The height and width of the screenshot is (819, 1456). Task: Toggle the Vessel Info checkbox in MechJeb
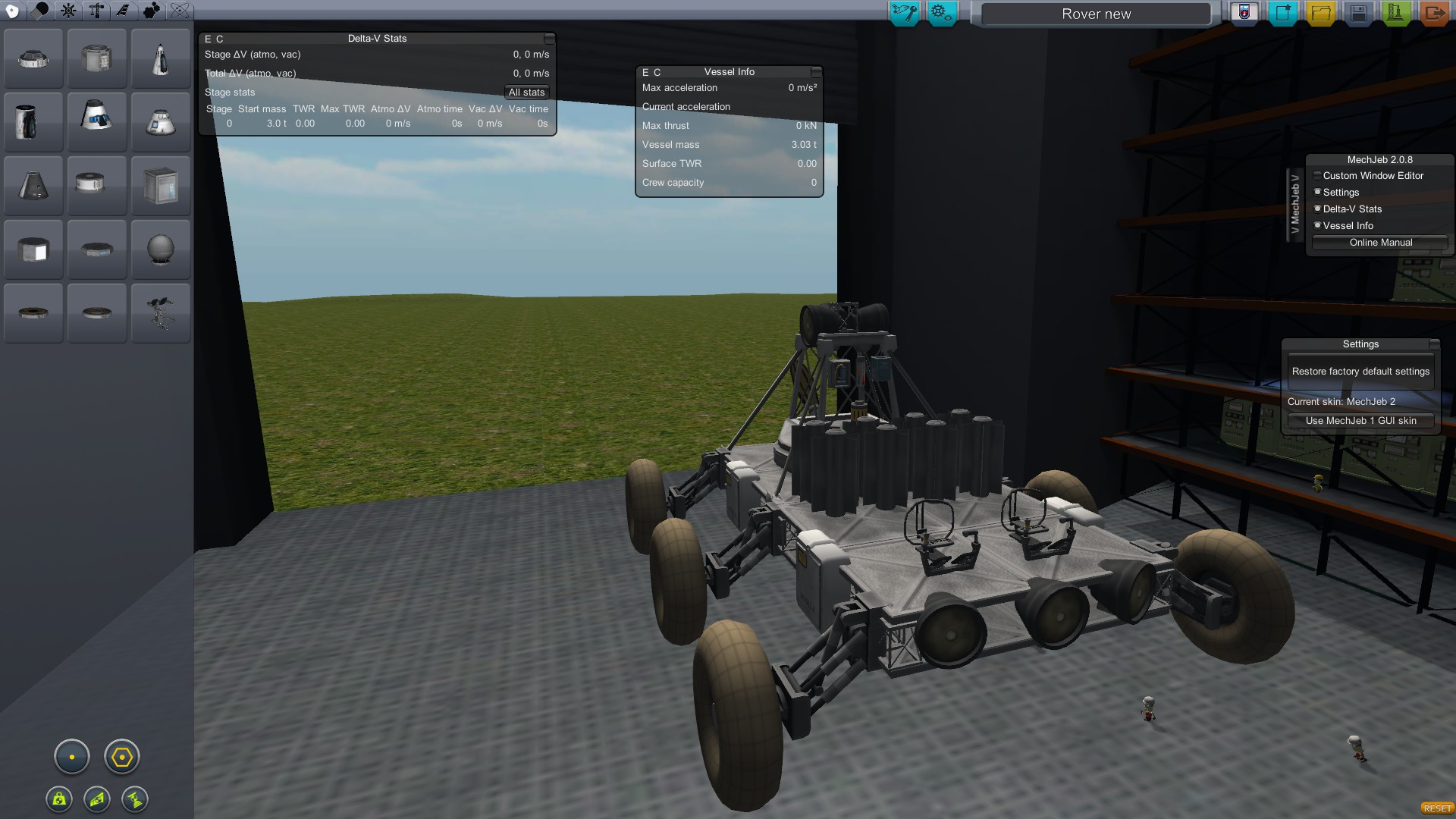pos(1317,225)
